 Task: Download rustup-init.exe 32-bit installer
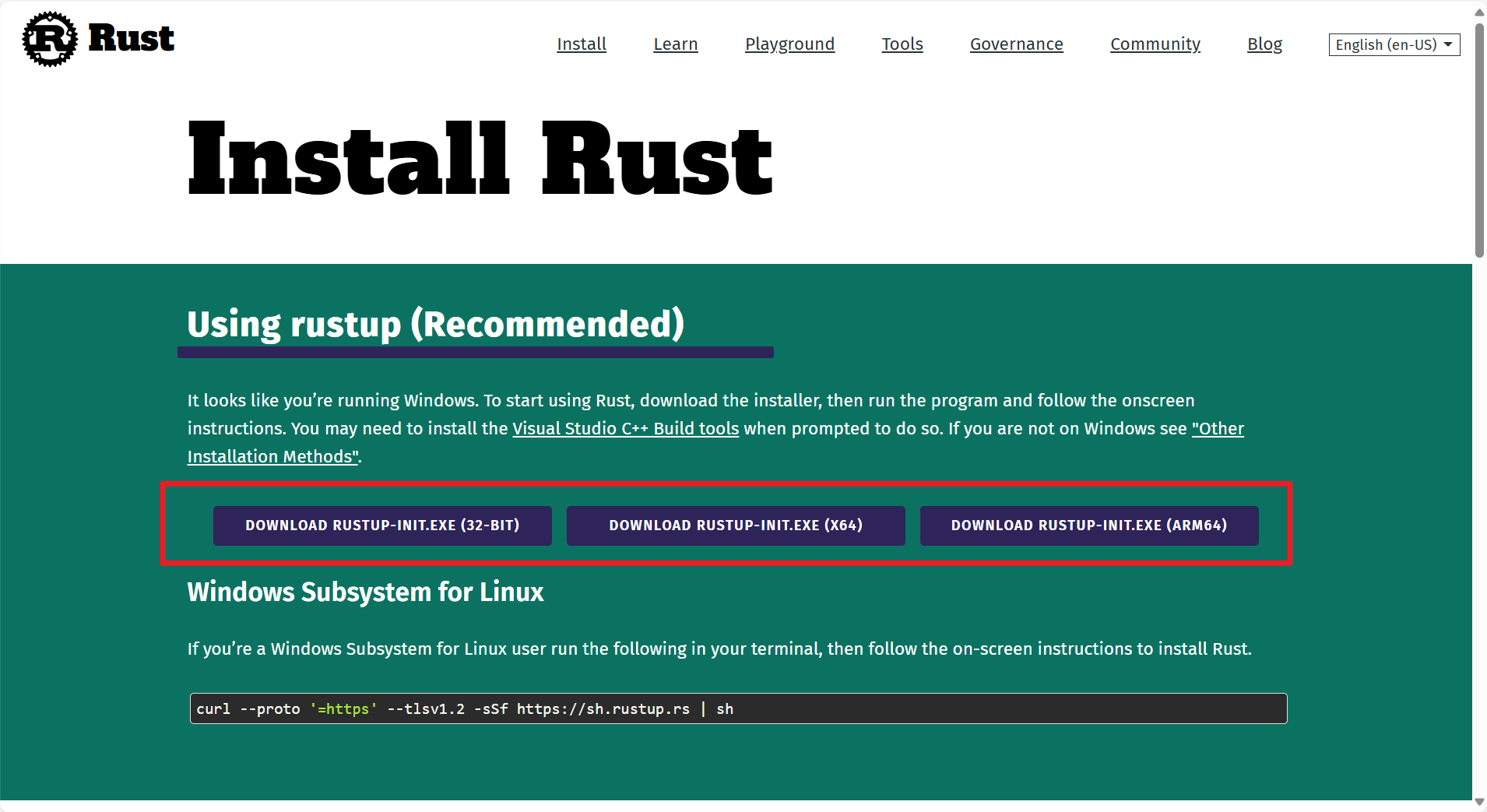click(382, 526)
